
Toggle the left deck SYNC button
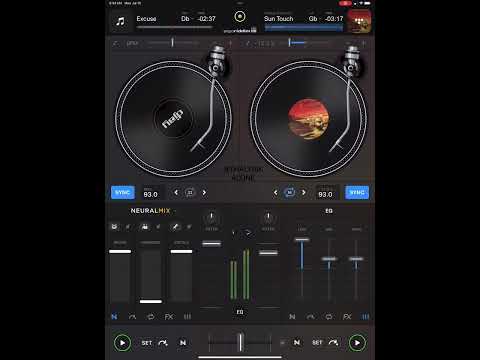click(x=123, y=192)
